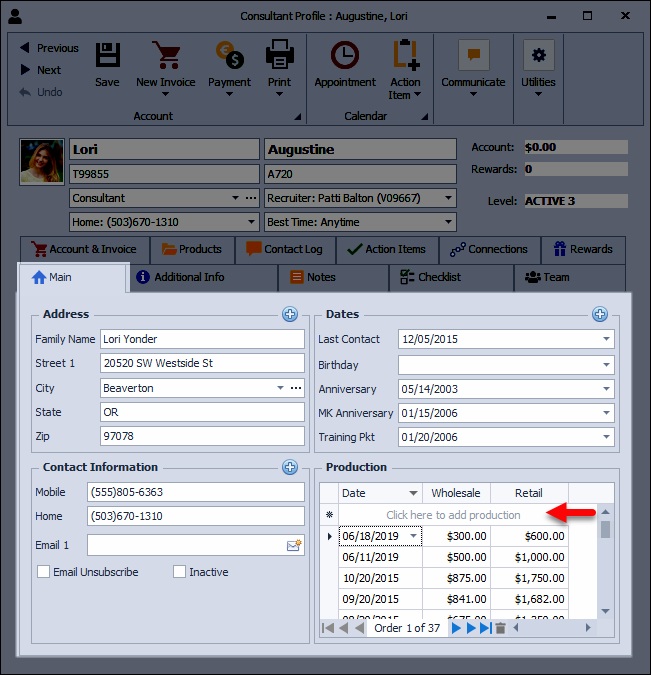Select the 06/11/2019 production row date

coord(380,557)
